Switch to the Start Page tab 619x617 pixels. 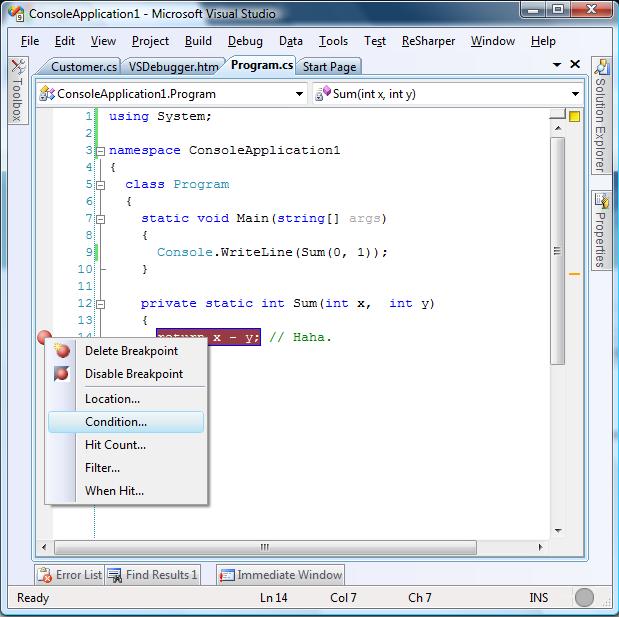point(329,67)
